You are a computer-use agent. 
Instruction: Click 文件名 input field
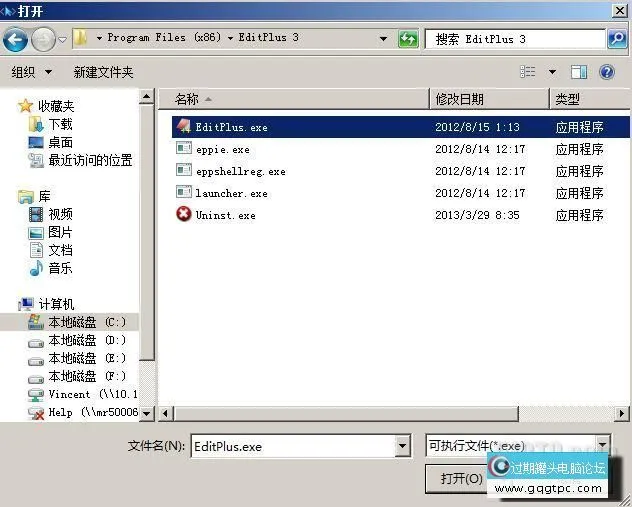[x=293, y=446]
